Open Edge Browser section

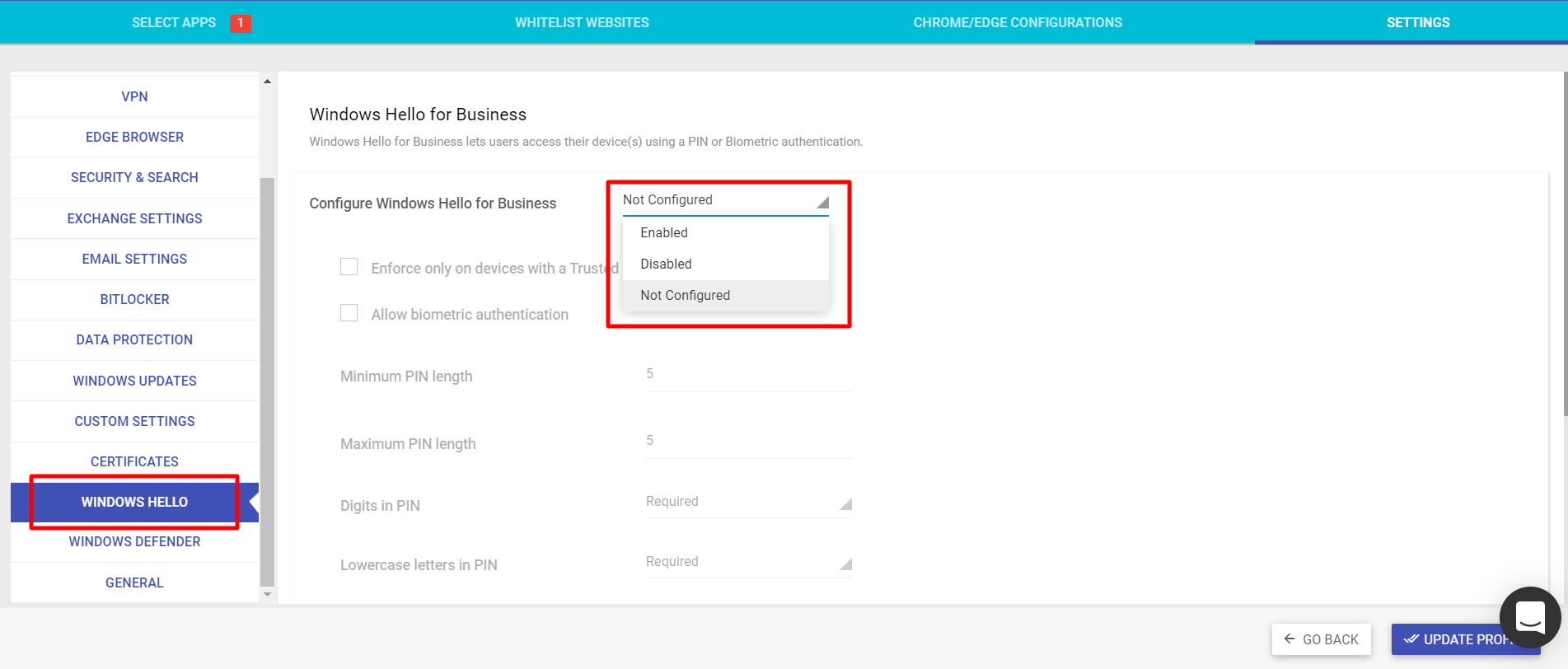click(x=134, y=138)
